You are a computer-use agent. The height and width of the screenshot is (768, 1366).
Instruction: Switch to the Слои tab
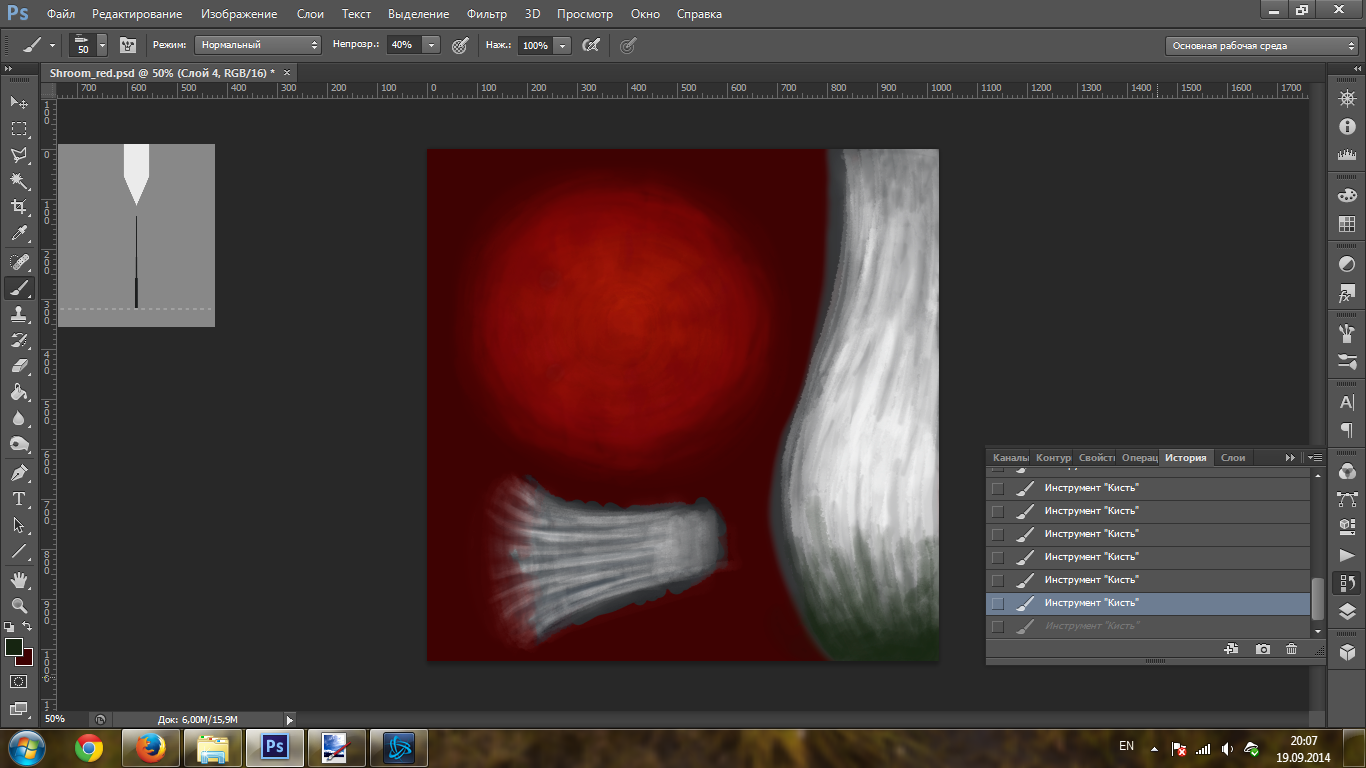[x=1233, y=457]
